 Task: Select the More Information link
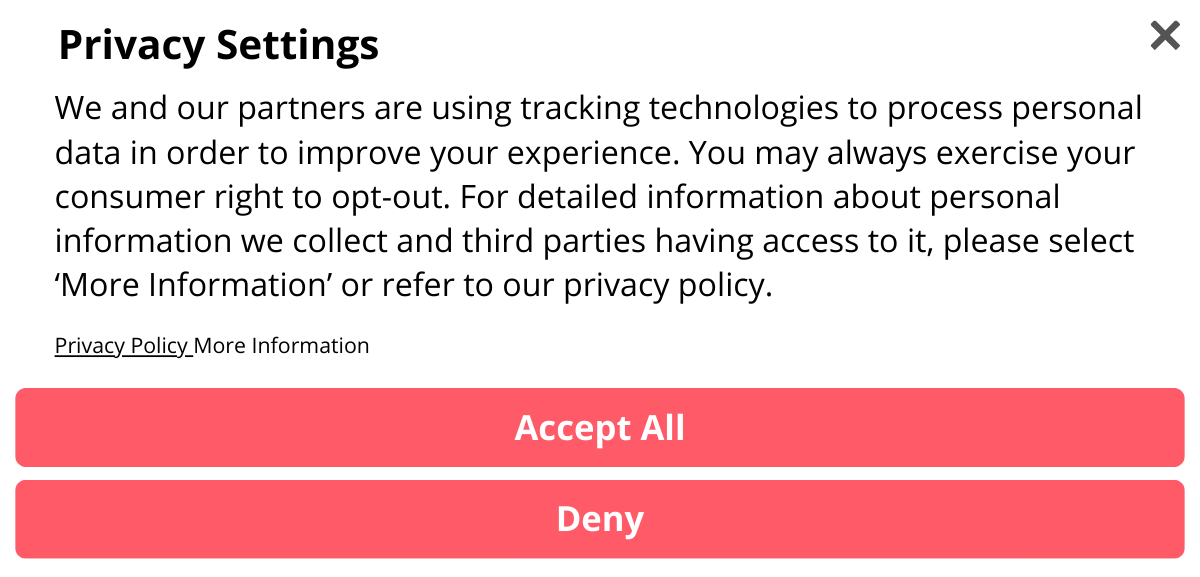[x=282, y=346]
